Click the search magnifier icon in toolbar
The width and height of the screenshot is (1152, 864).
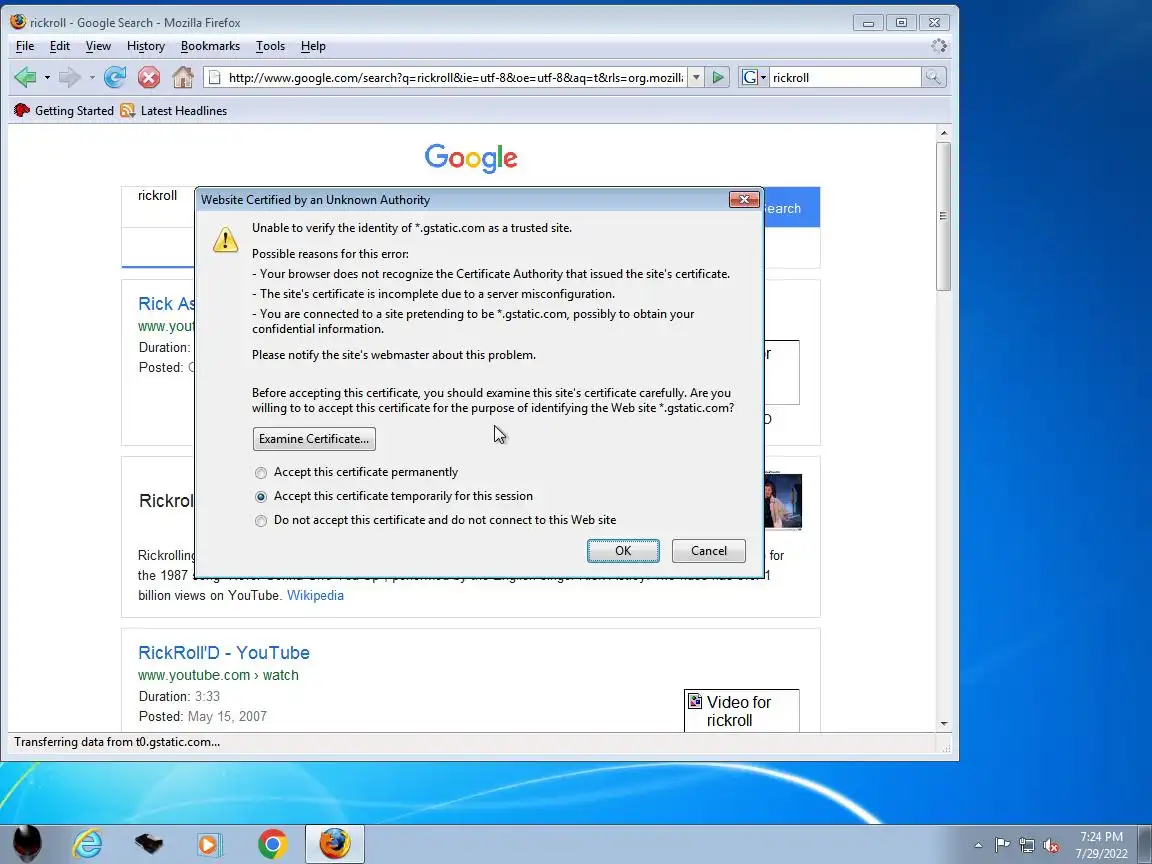[933, 77]
